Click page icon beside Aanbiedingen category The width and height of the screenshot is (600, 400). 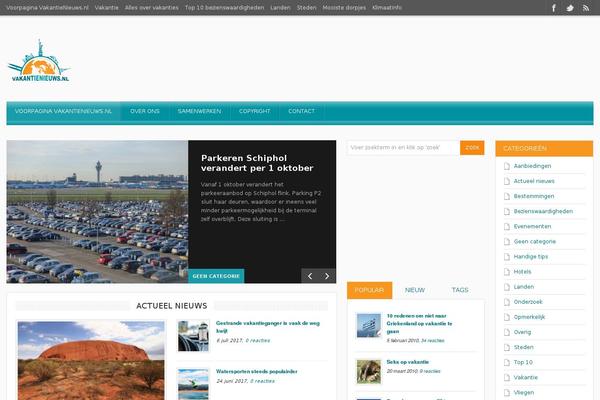[507, 166]
